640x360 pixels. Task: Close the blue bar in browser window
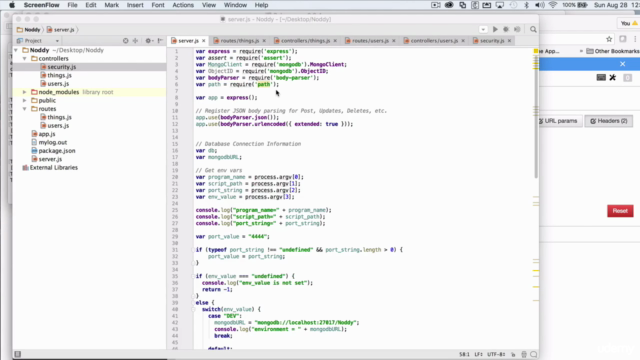(622, 64)
